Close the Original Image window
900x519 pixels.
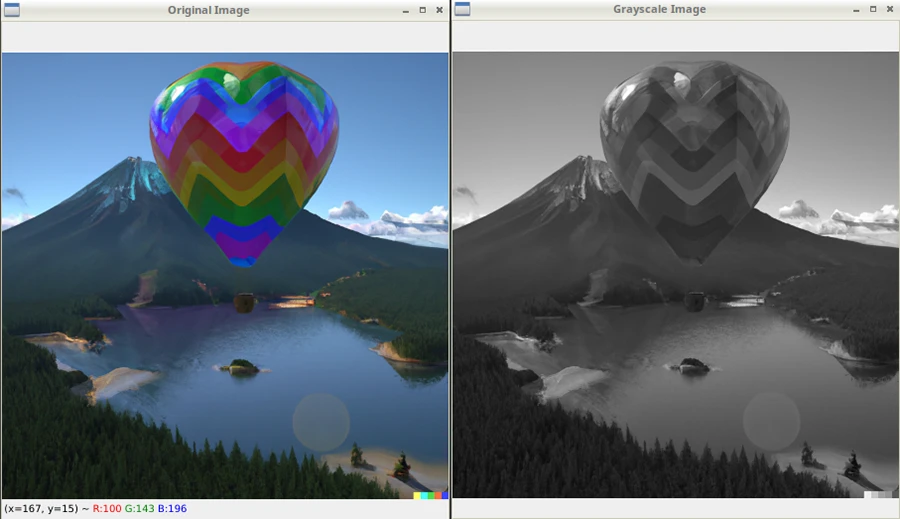click(439, 10)
